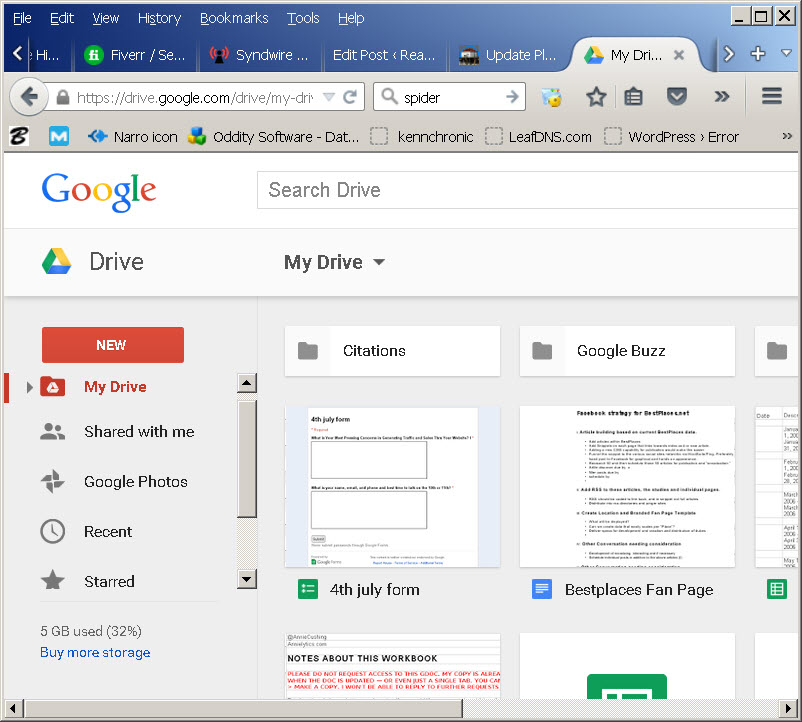Click the sidebar scrollbar down arrow
This screenshot has width=802, height=722.
(247, 579)
